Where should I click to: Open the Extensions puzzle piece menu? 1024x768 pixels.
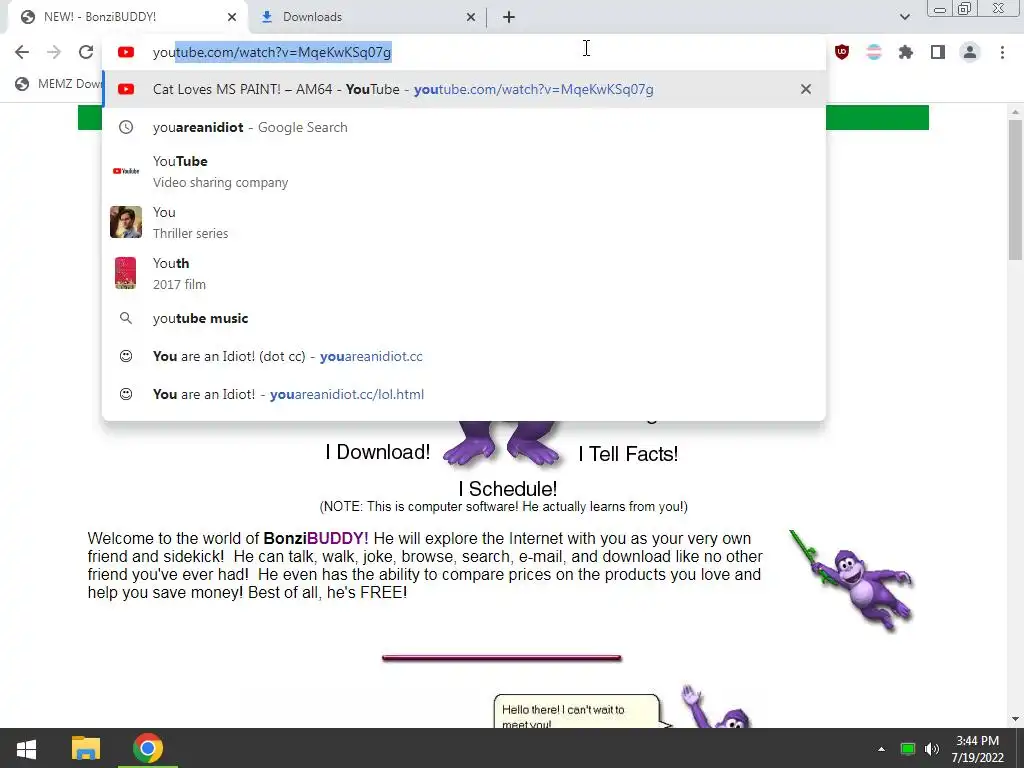click(906, 52)
